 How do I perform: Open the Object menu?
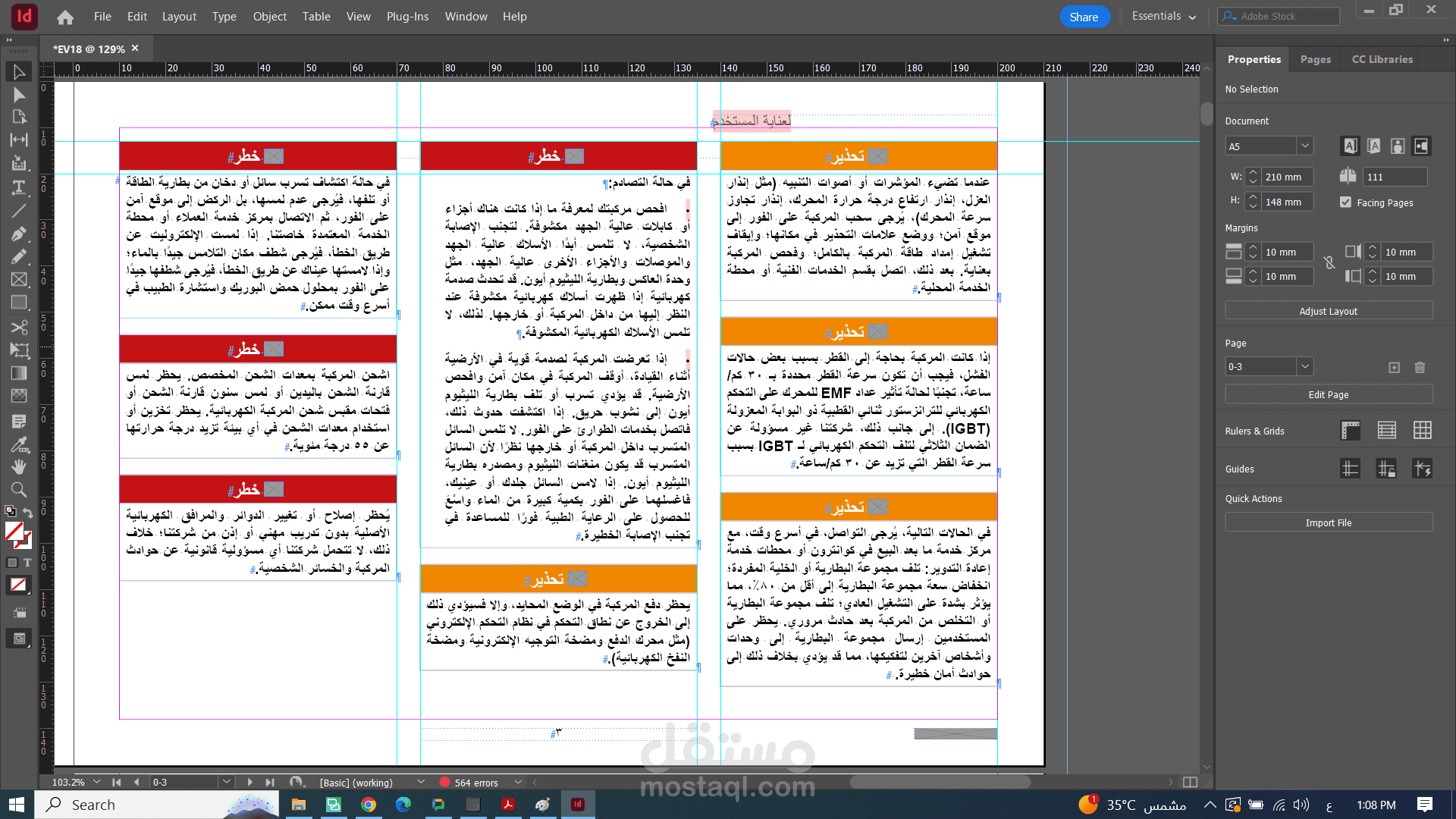click(269, 17)
